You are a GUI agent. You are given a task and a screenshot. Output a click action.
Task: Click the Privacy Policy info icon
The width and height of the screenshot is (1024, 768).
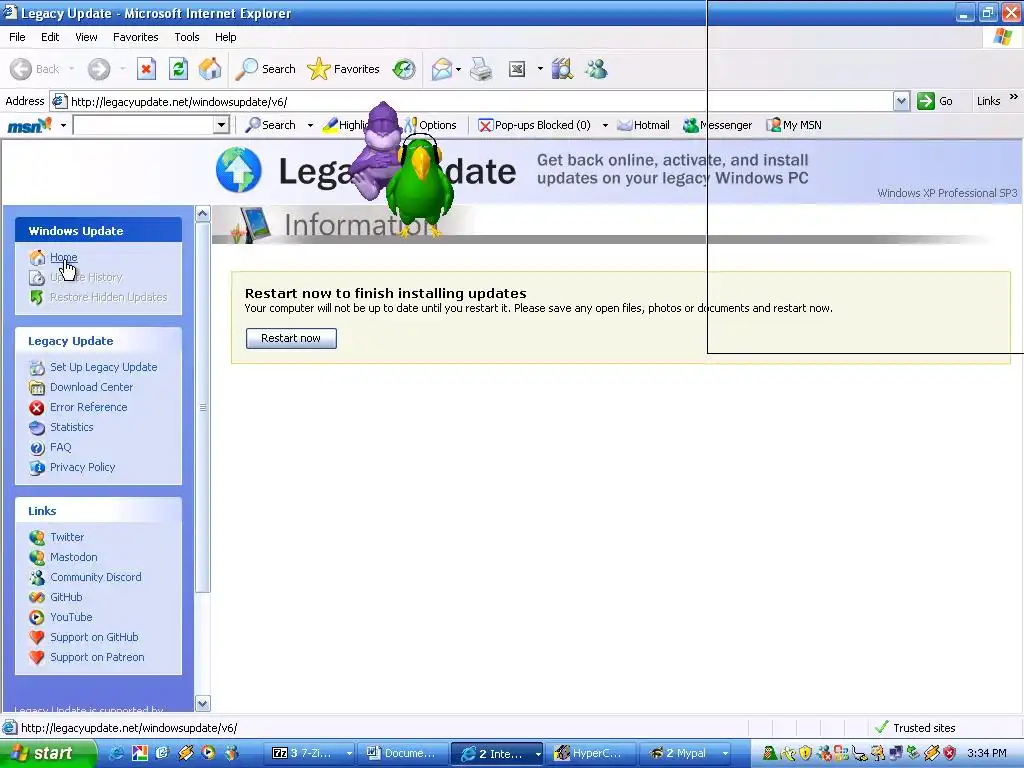(37, 468)
